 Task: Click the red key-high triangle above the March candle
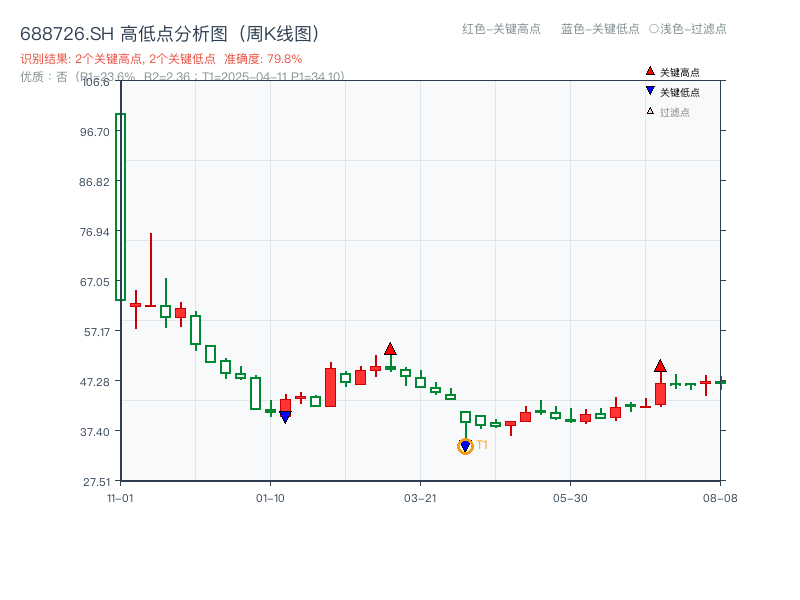click(x=391, y=349)
